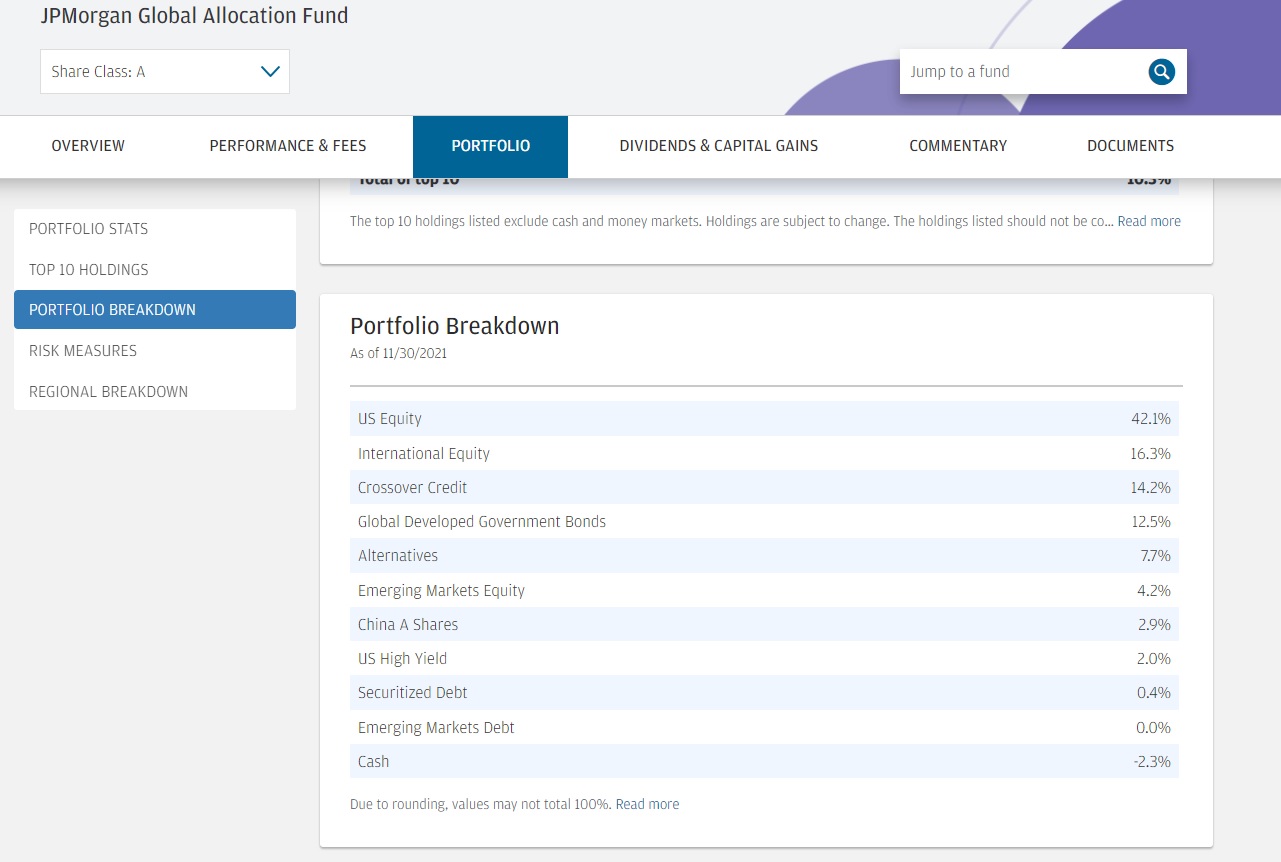
Task: Click Portfolio Breakdown sidebar item
Action: [112, 310]
